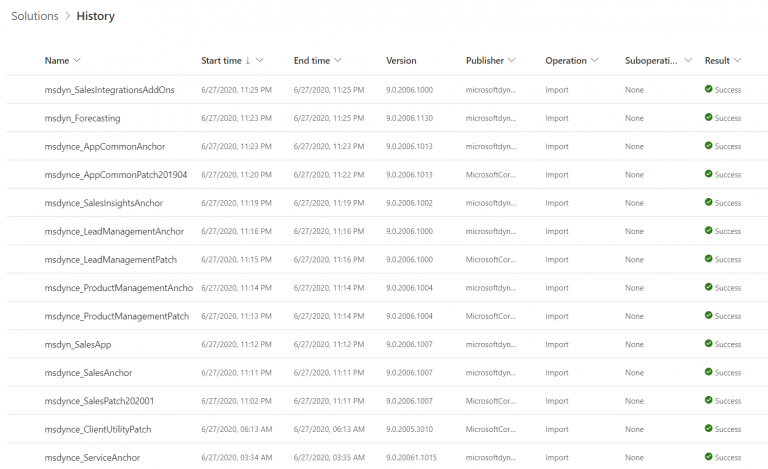The width and height of the screenshot is (768, 469).
Task: Click version 9.0.2006.1002 in SalesInsightsAnchor row
Action: tap(409, 203)
